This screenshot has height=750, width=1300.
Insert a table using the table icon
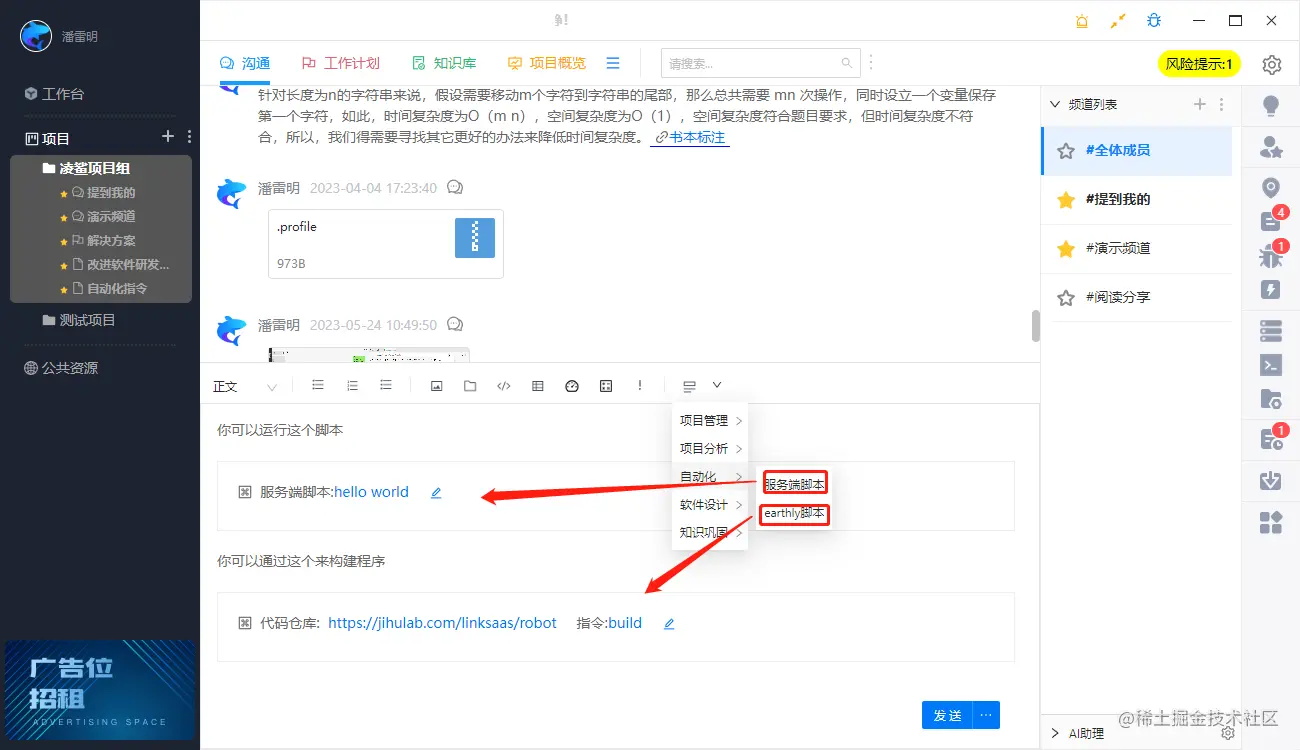(x=538, y=386)
